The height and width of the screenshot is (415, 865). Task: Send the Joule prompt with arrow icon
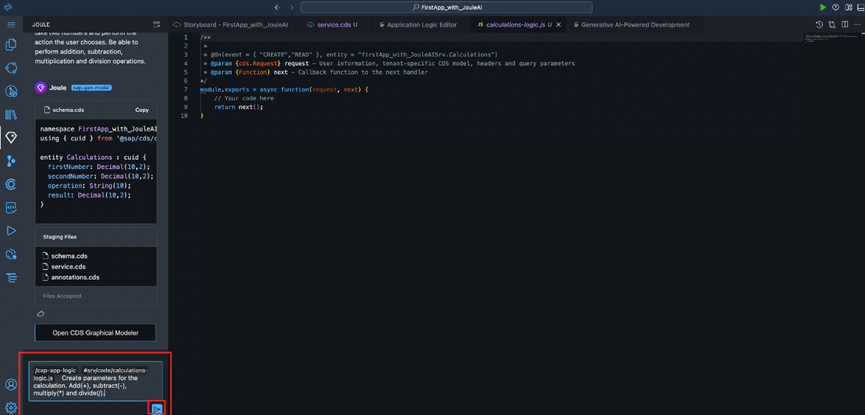click(157, 408)
